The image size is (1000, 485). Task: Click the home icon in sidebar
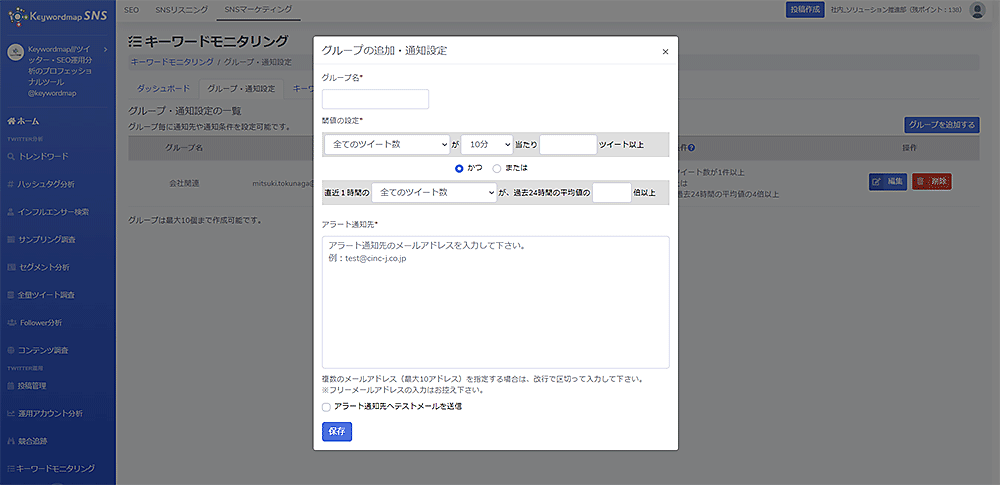tap(11, 121)
